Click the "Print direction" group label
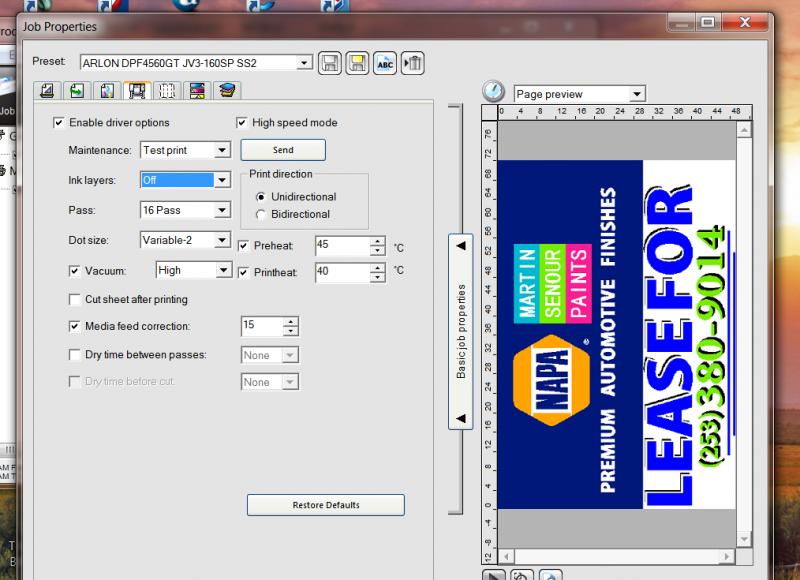 point(281,174)
